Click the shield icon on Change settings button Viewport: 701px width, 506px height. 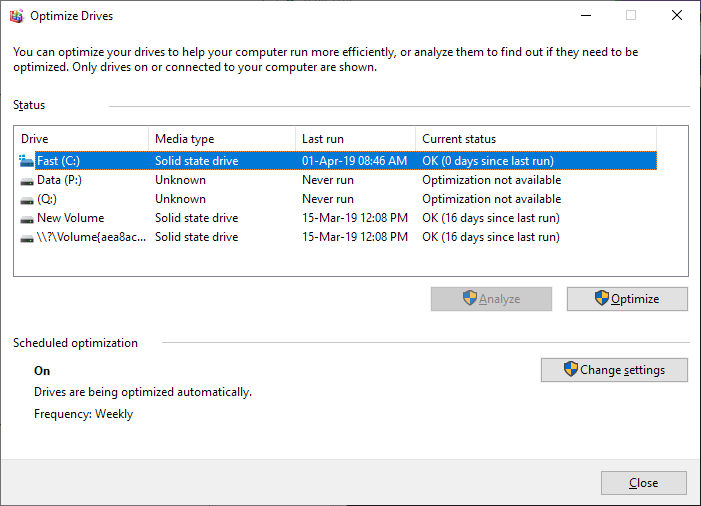pyautogui.click(x=570, y=370)
